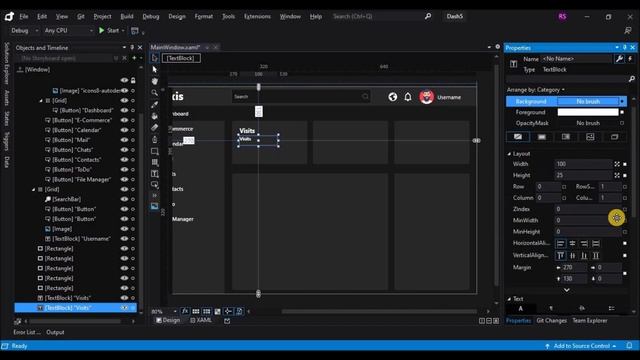Hide the Button "Mail" element
The image size is (640, 360).
pyautogui.click(x=124, y=140)
